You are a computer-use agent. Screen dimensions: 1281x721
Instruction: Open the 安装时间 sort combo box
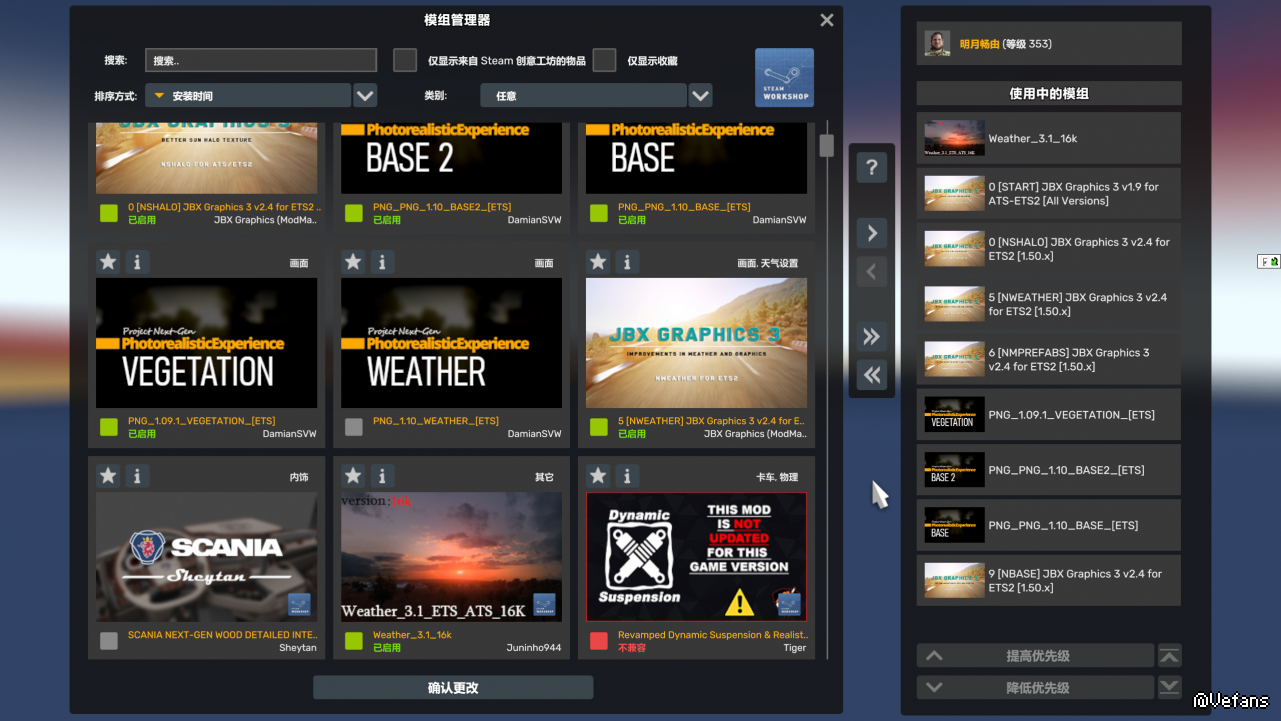click(248, 96)
